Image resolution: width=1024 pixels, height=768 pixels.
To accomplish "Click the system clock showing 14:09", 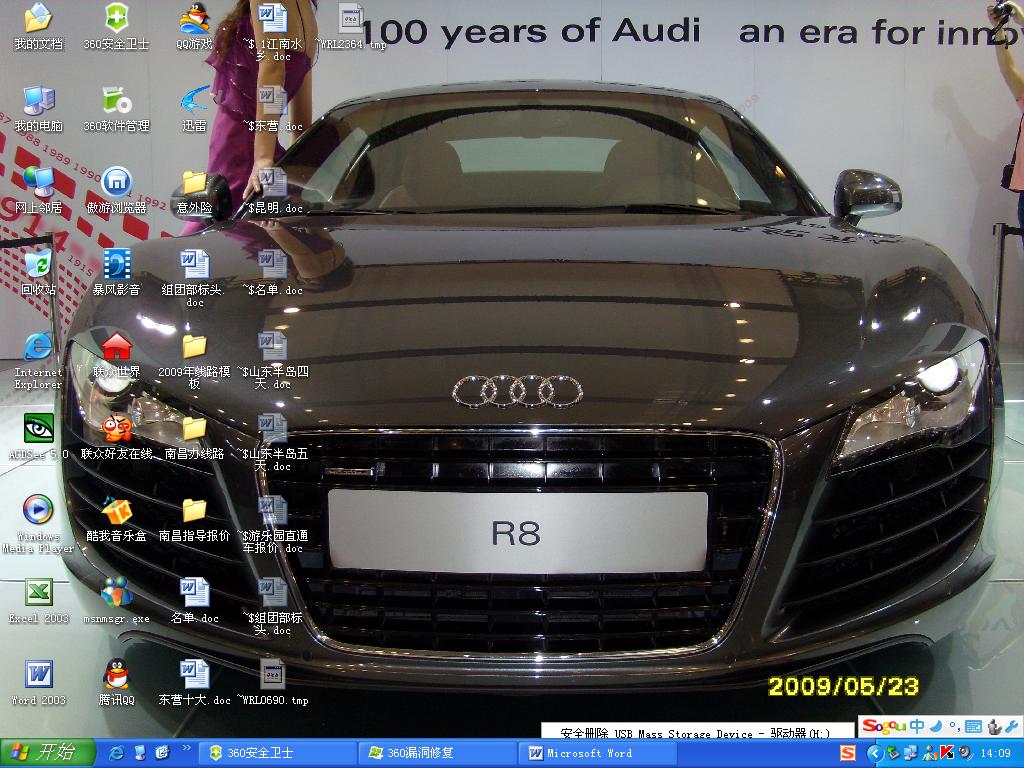I will pyautogui.click(x=995, y=753).
